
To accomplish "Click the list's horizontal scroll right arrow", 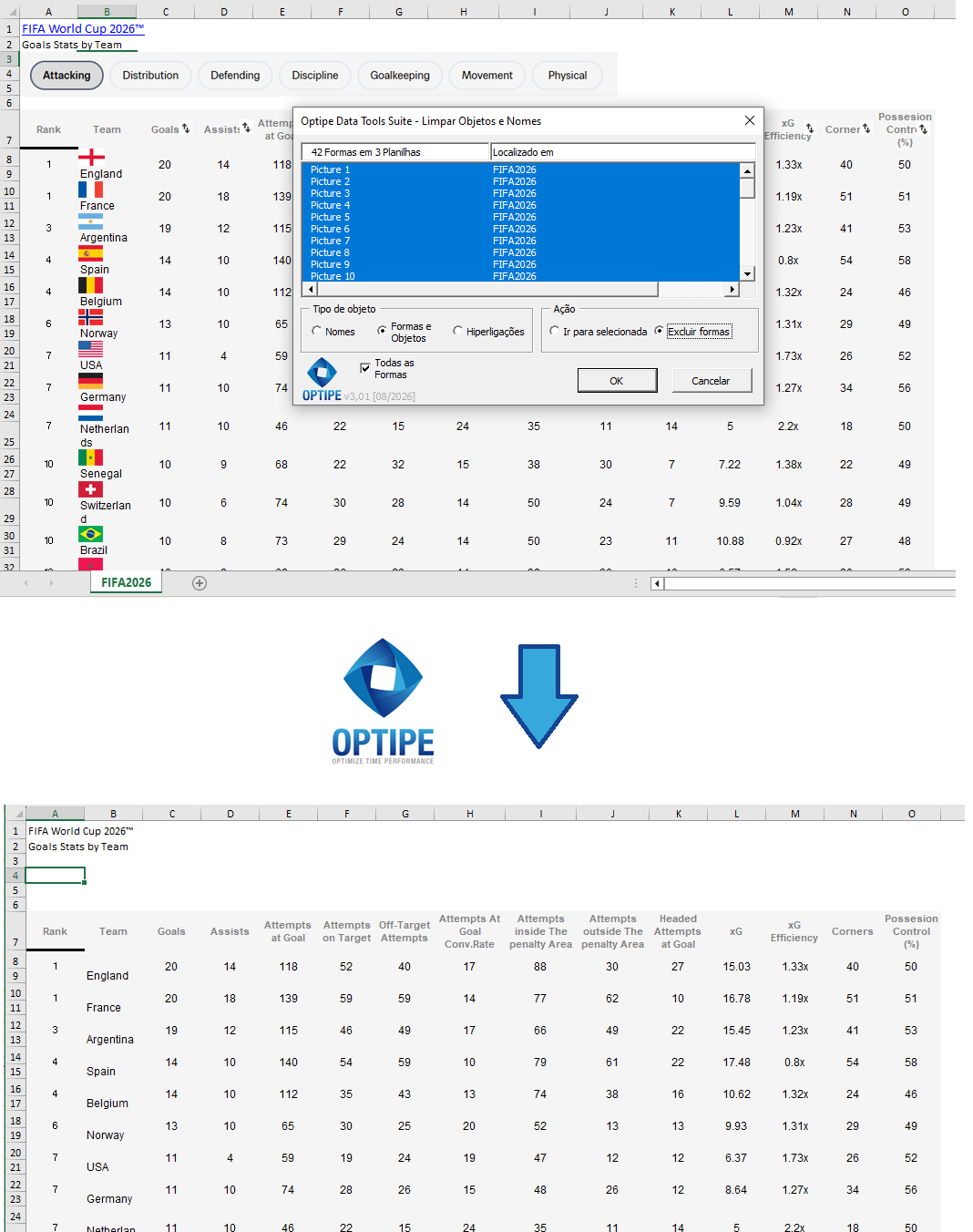I will click(732, 290).
